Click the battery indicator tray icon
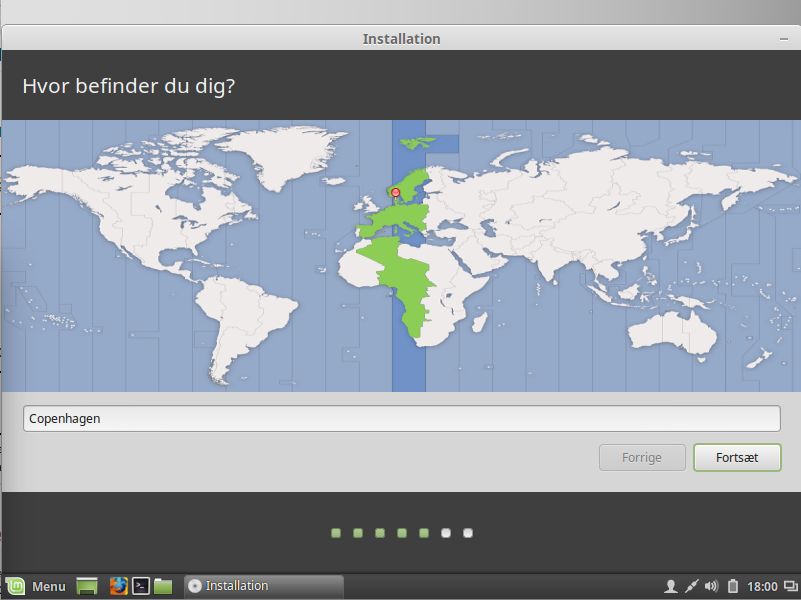This screenshot has width=801, height=600. (733, 586)
